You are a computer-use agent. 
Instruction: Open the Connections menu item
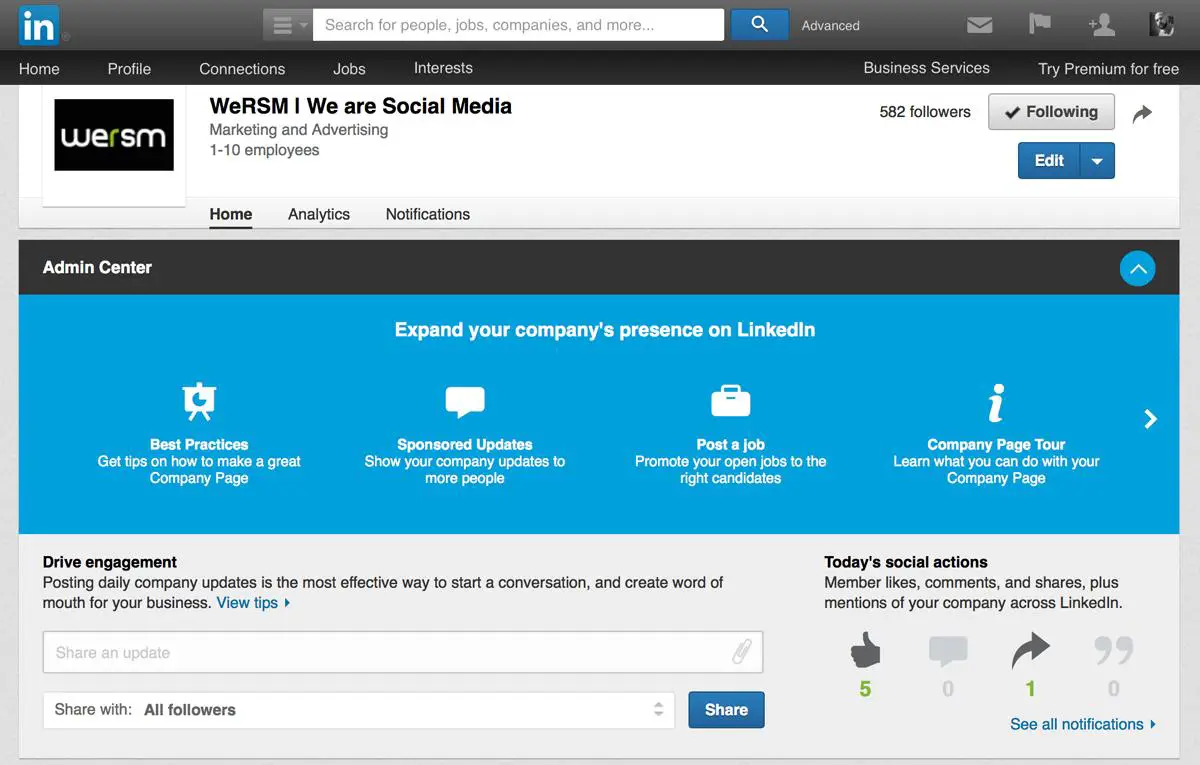[242, 69]
